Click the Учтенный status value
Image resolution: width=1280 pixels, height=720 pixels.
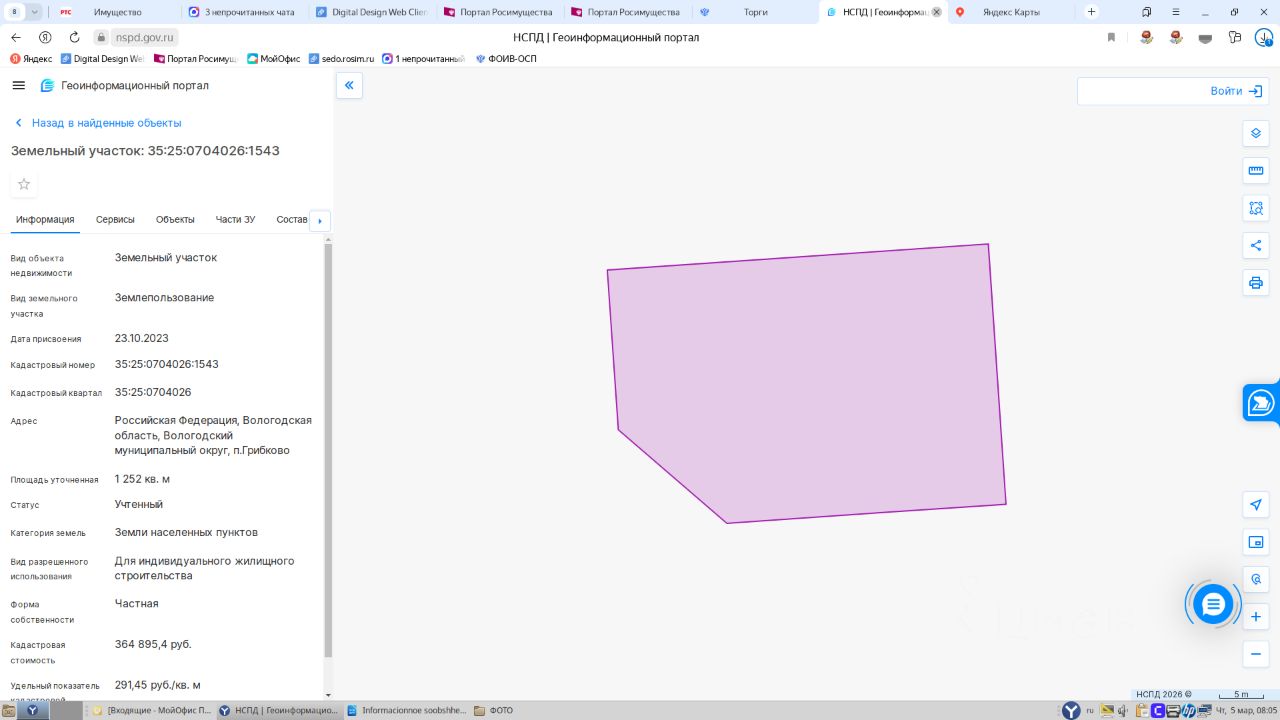pyautogui.click(x=139, y=504)
